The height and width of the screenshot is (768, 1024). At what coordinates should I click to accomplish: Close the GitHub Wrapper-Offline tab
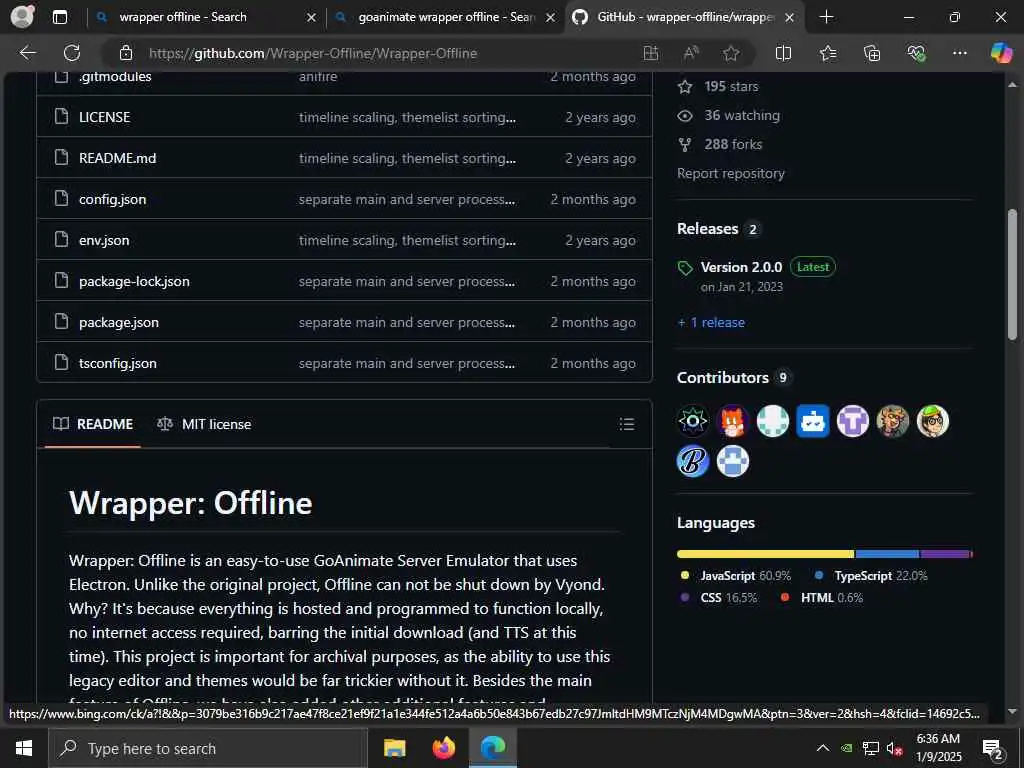(x=790, y=17)
